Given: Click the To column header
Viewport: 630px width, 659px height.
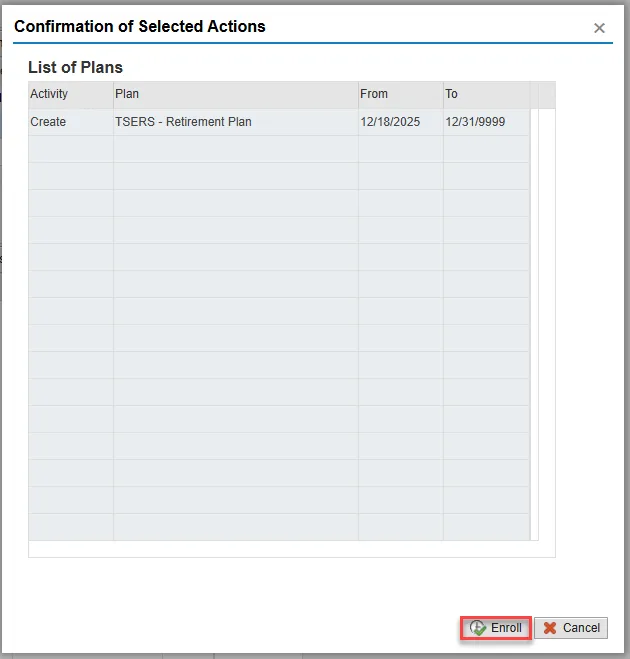Looking at the screenshot, I should [x=486, y=94].
